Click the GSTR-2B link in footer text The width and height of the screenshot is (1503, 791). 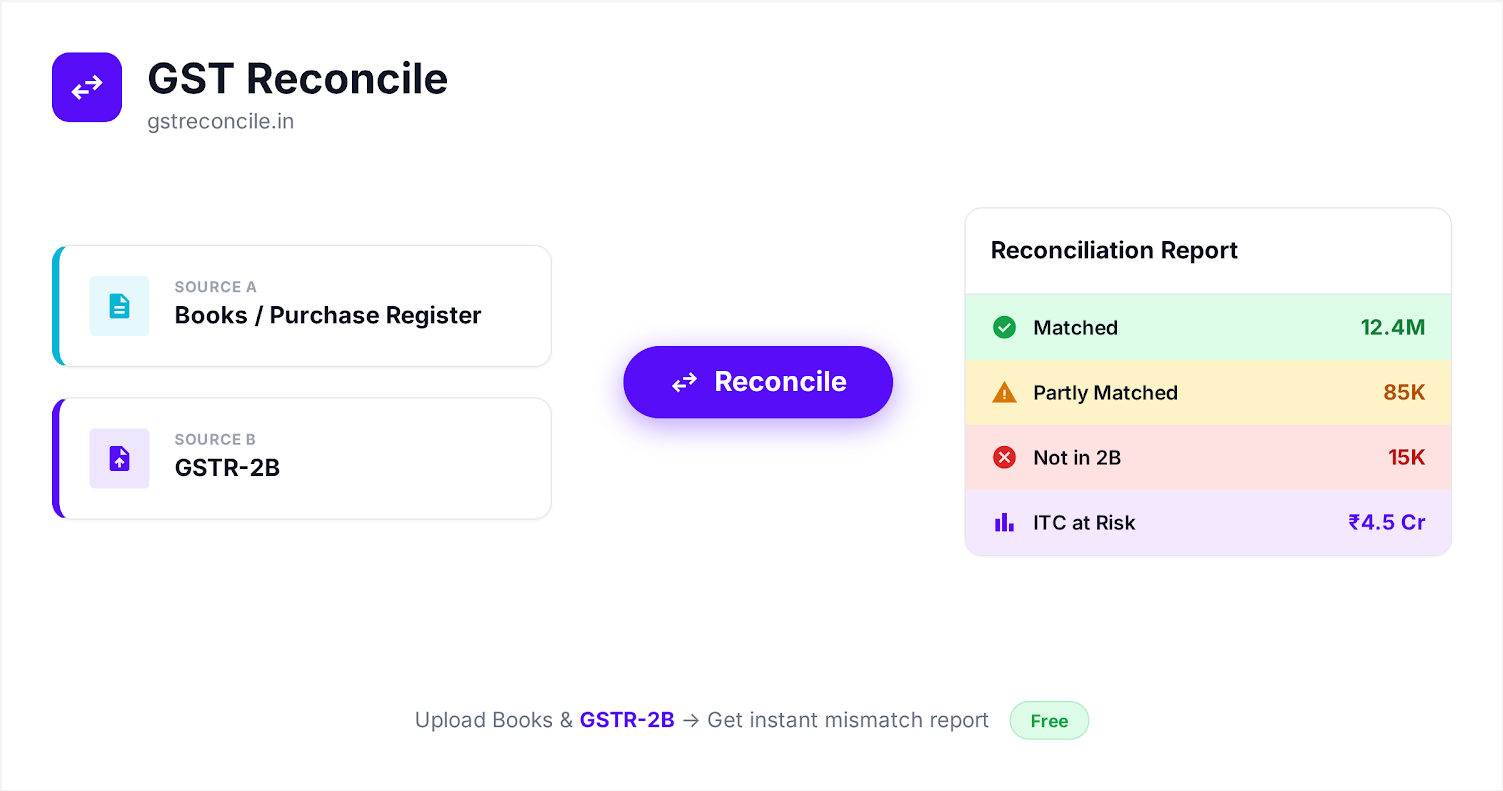point(627,720)
